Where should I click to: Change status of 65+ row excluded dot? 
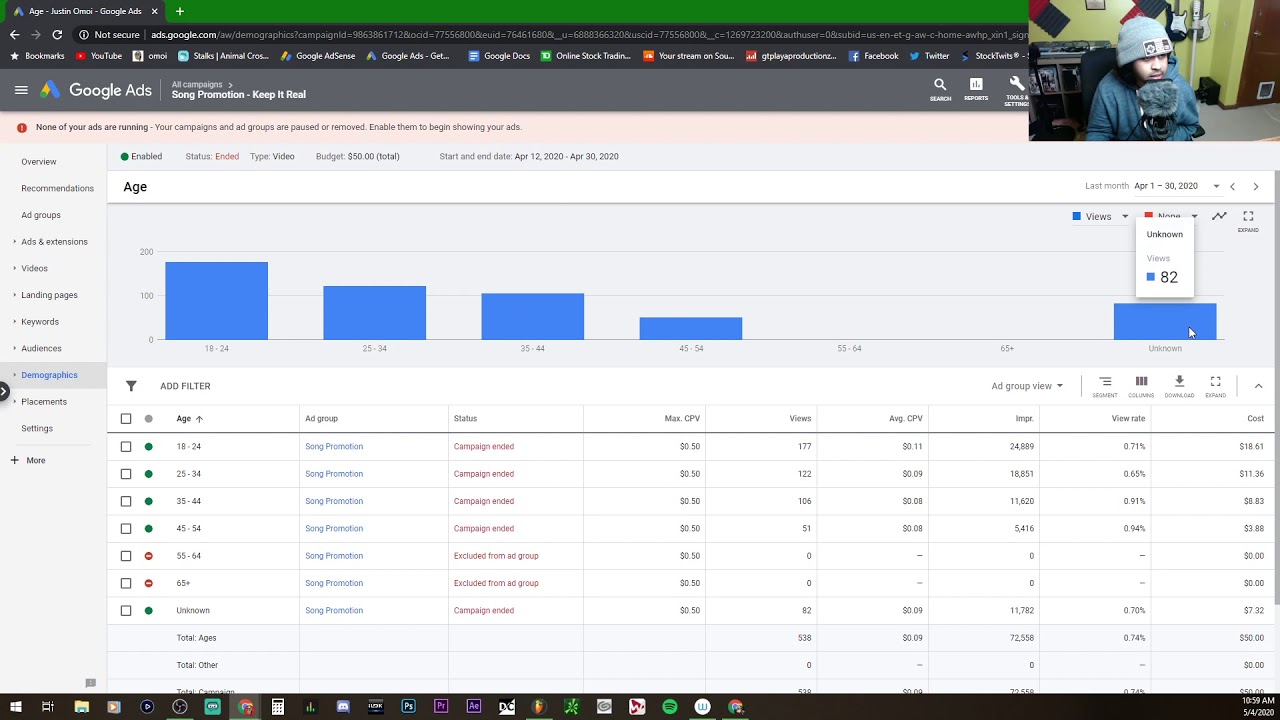click(x=149, y=583)
